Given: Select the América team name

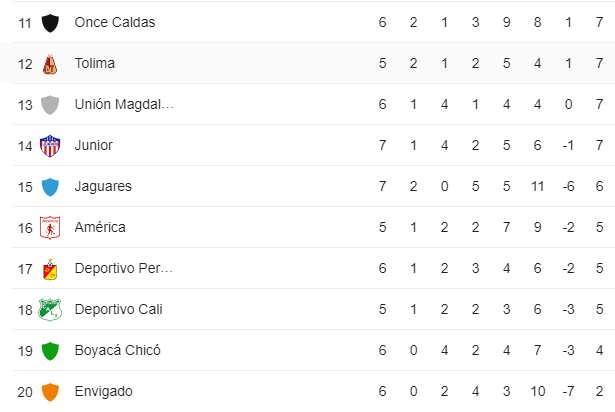Looking at the screenshot, I should (x=100, y=227).
